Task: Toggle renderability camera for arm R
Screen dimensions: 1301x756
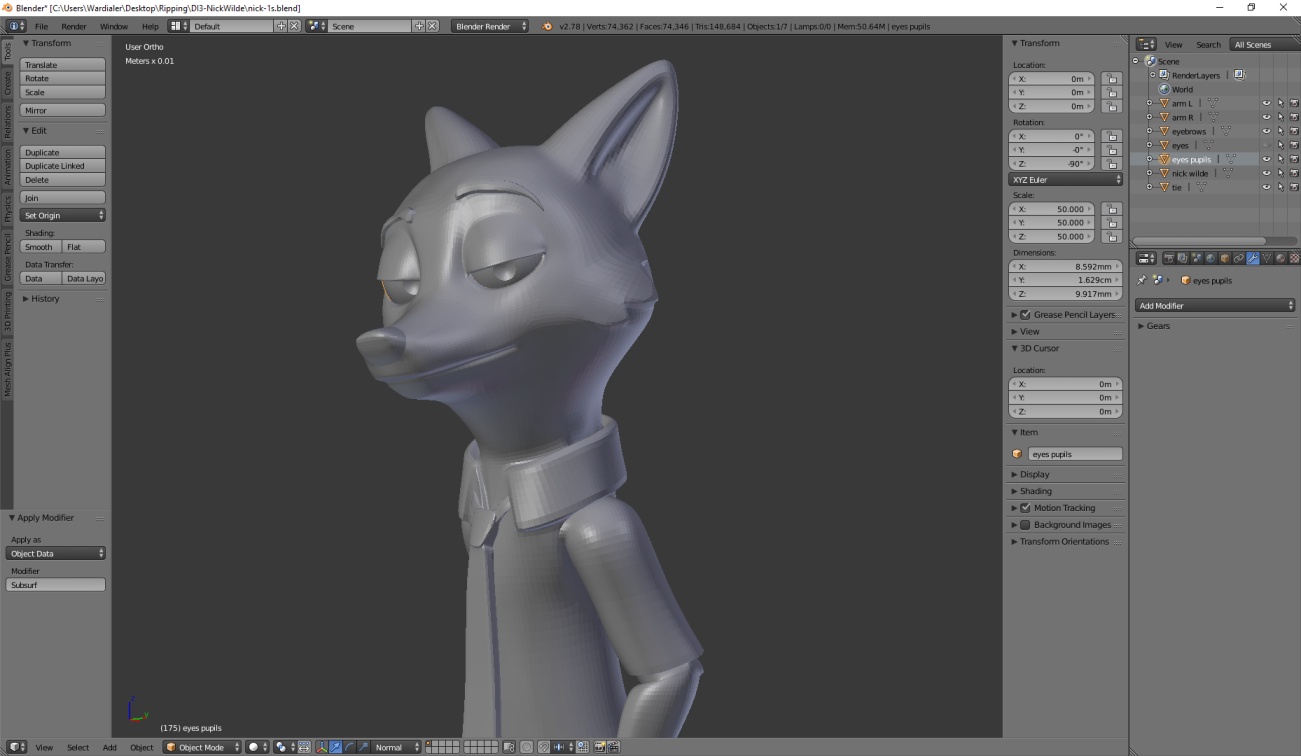Action: pyautogui.click(x=1294, y=117)
